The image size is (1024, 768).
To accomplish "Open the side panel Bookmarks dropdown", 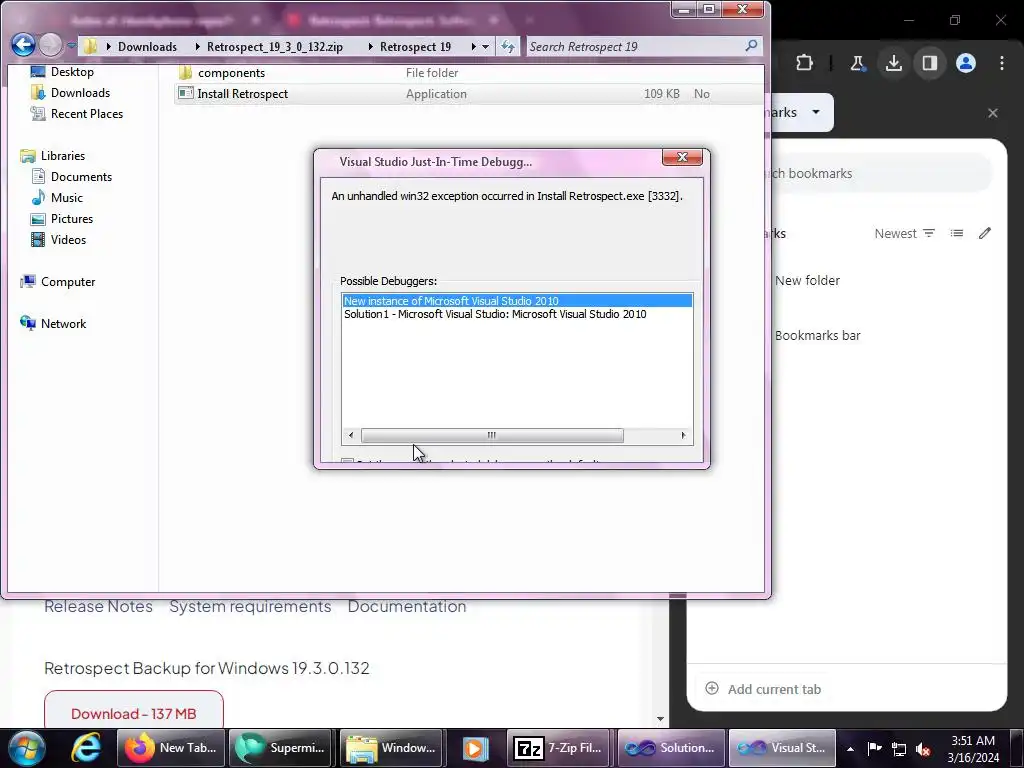I will pos(816,112).
